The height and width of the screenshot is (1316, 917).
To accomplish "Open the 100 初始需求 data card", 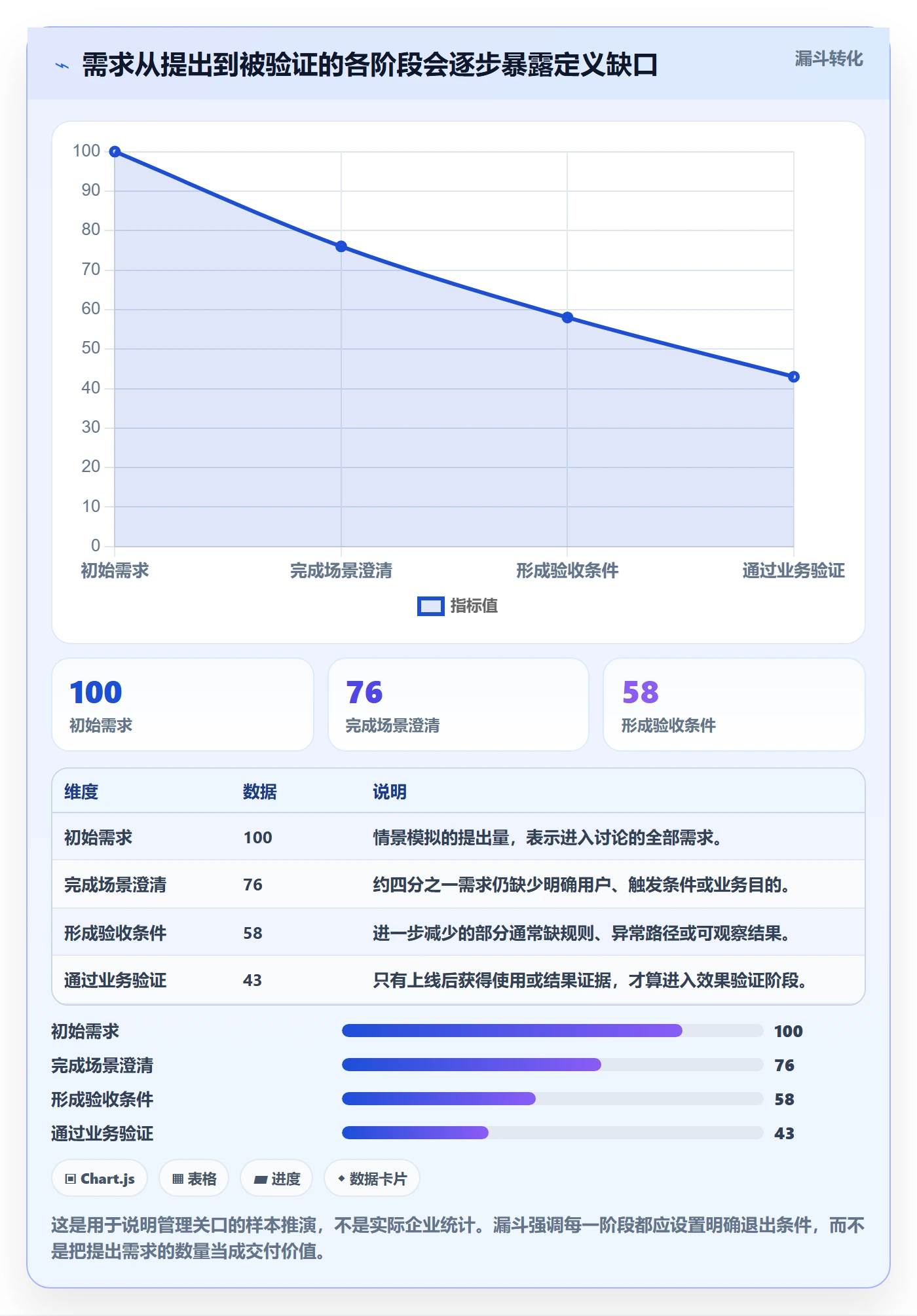I will pos(183,704).
